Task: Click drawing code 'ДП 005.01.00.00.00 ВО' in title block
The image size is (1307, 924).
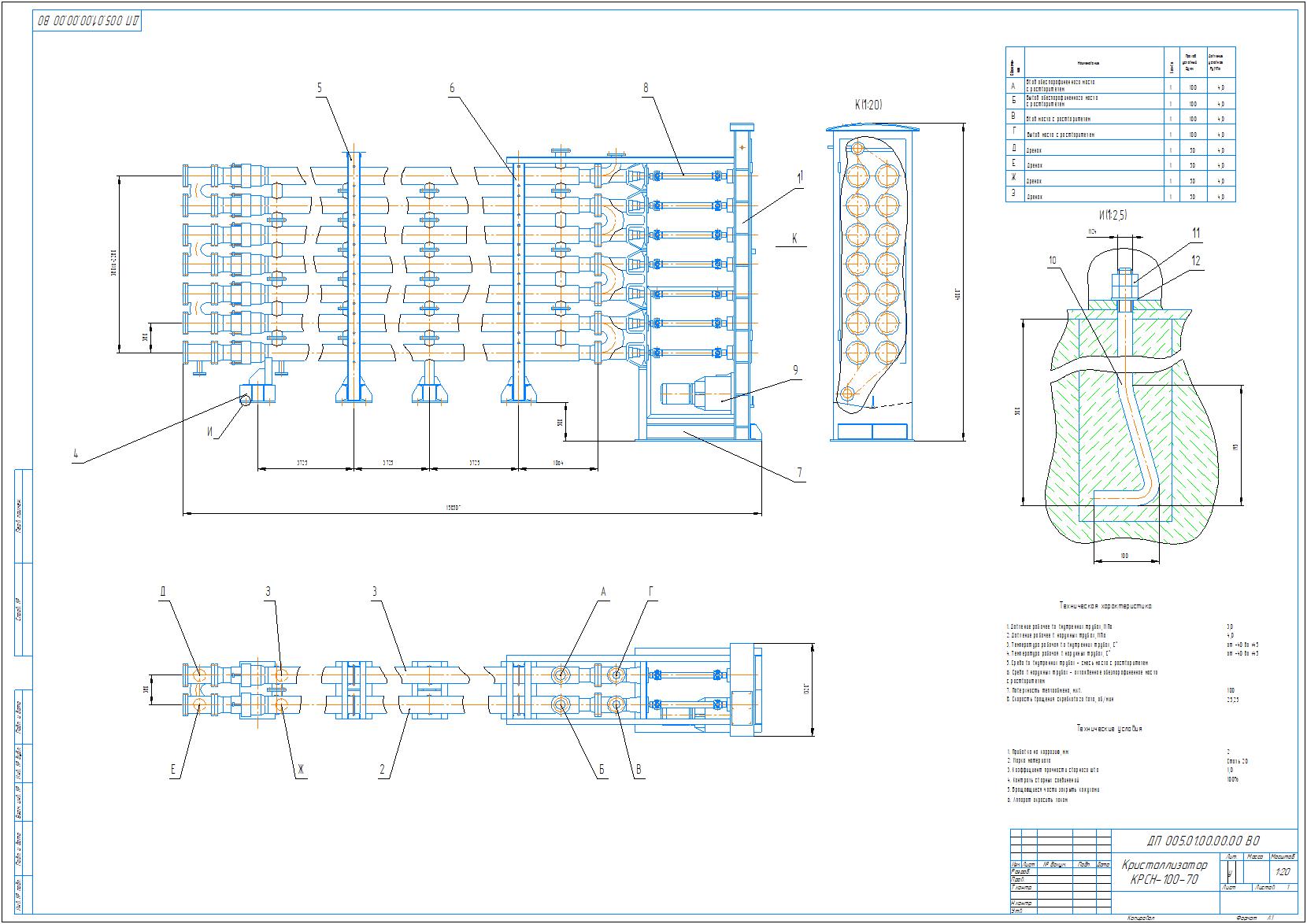Action: click(x=1203, y=840)
